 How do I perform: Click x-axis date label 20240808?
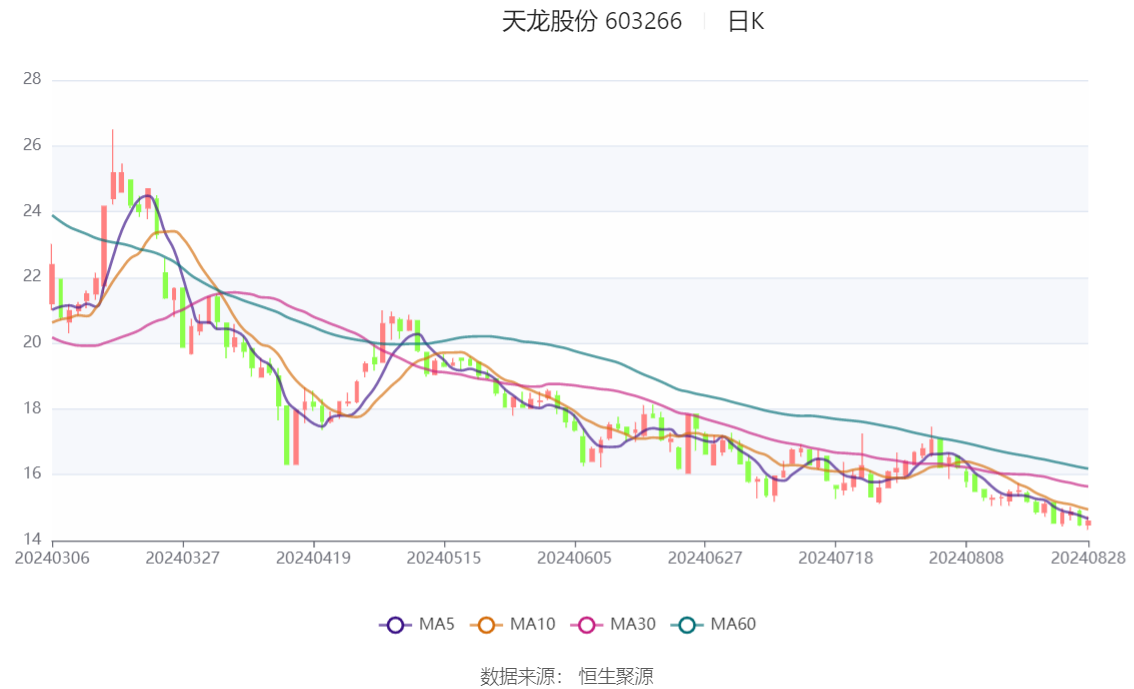pyautogui.click(x=965, y=558)
